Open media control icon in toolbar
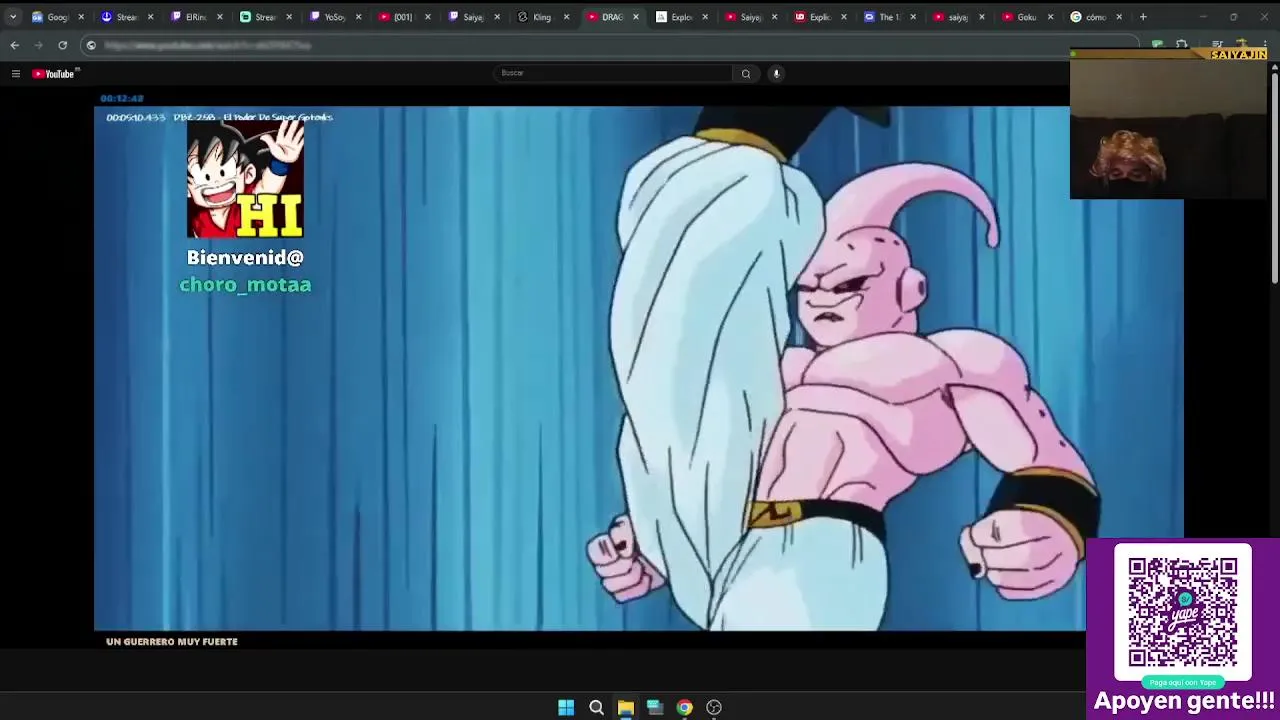The width and height of the screenshot is (1280, 720). click(x=1217, y=45)
